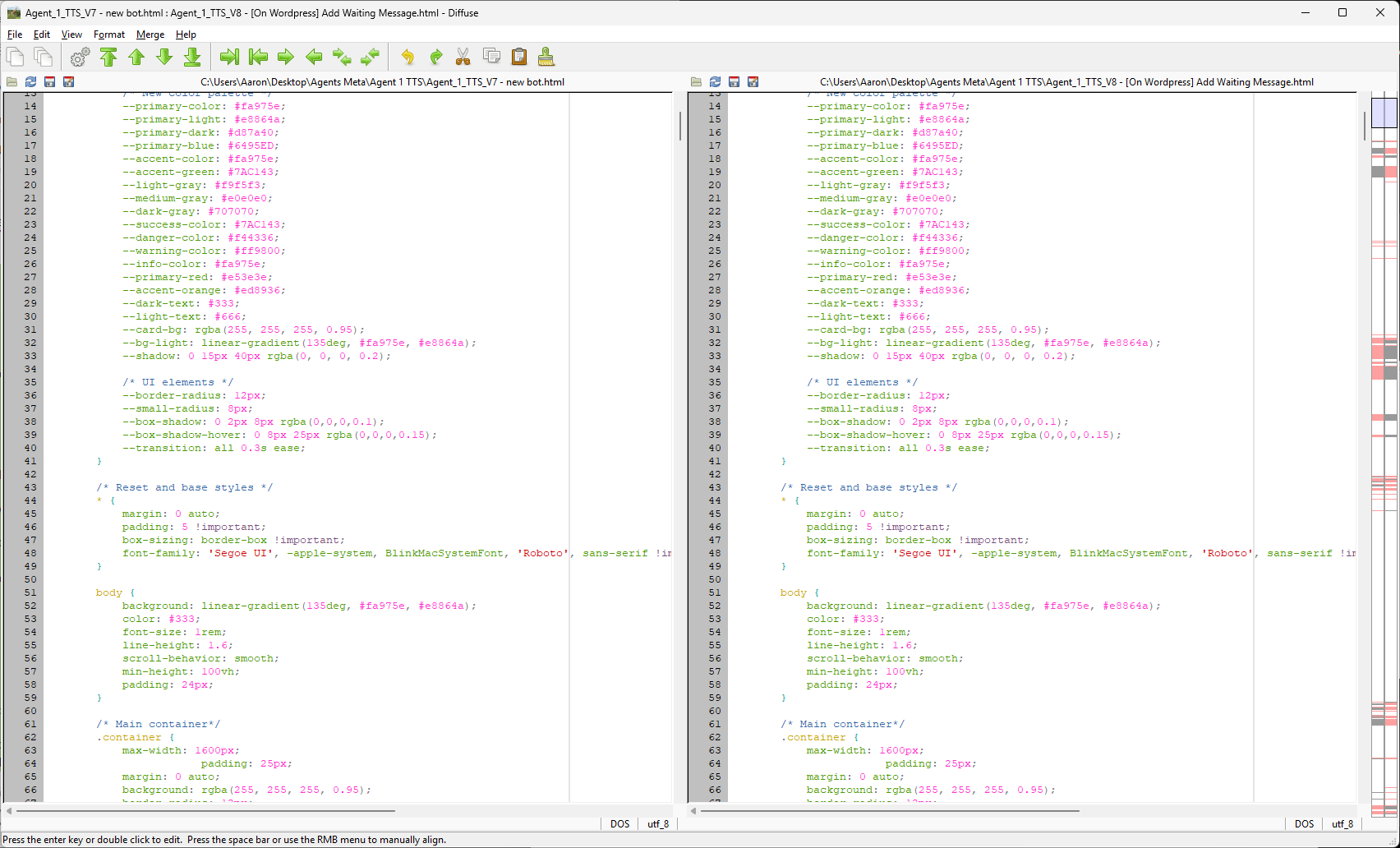Click the Undo arrow icon
The height and width of the screenshot is (848, 1400).
[408, 57]
